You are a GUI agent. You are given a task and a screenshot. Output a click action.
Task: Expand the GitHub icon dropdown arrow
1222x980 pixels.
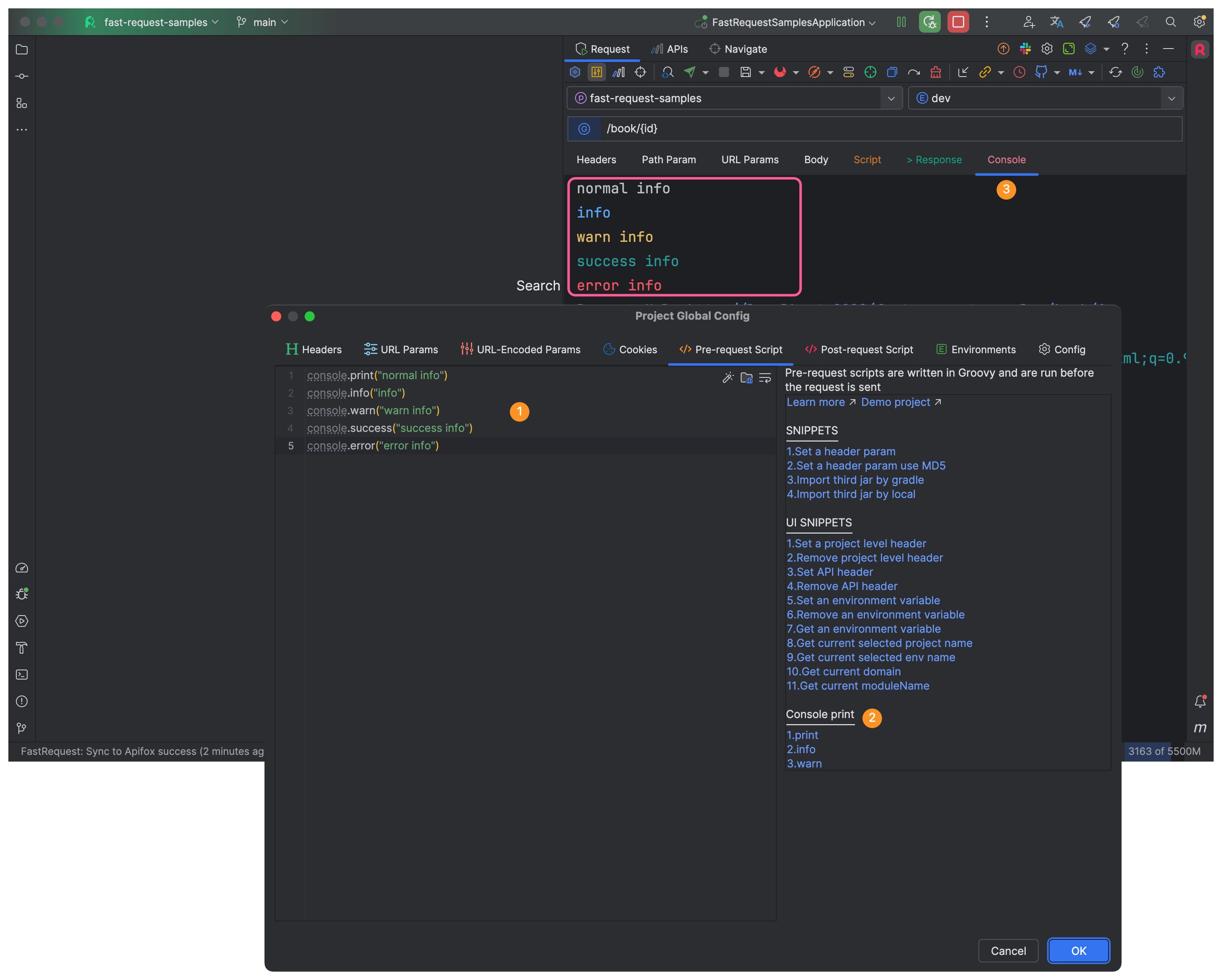click(x=1057, y=72)
